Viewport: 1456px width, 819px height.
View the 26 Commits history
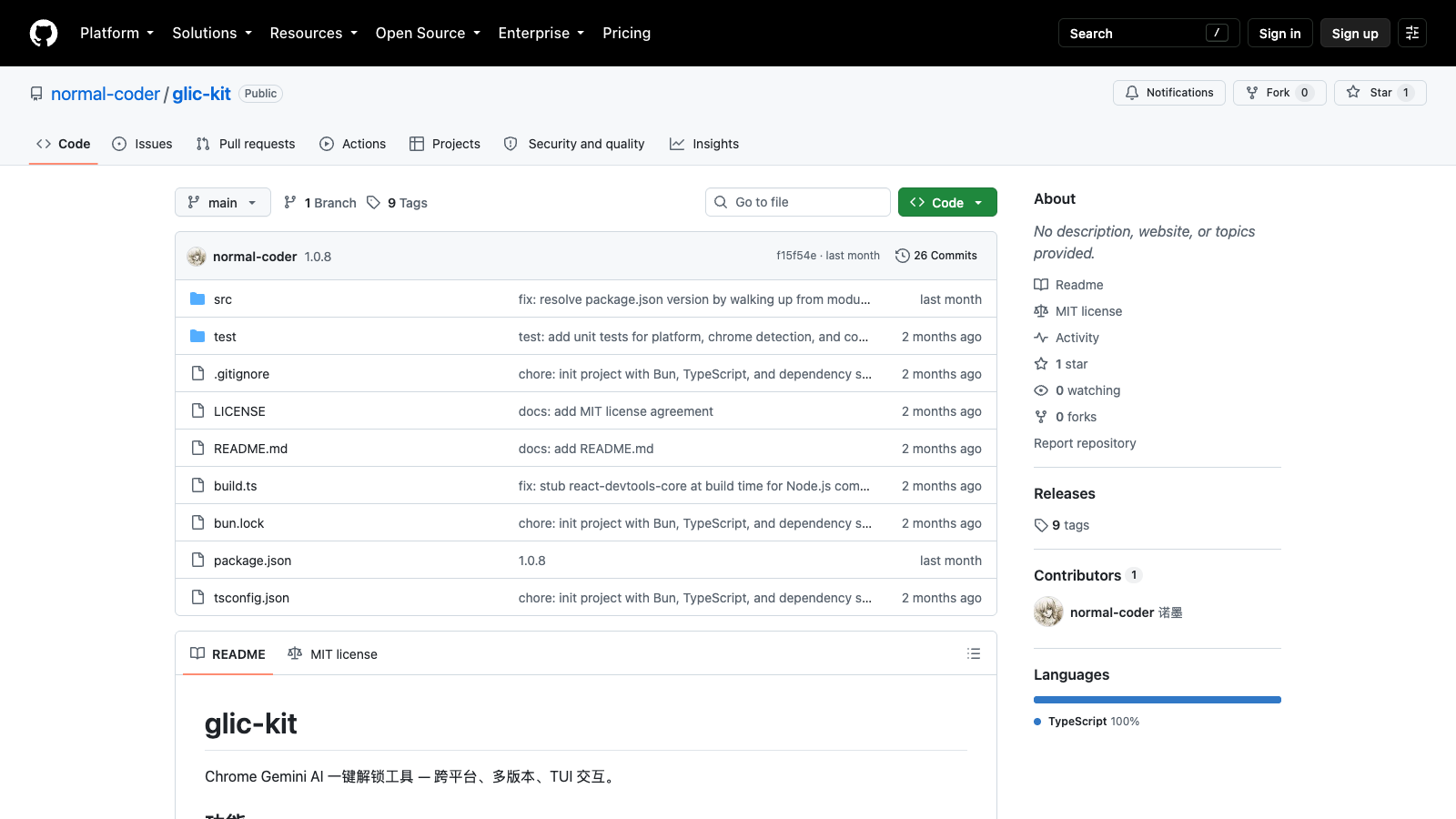pos(936,256)
